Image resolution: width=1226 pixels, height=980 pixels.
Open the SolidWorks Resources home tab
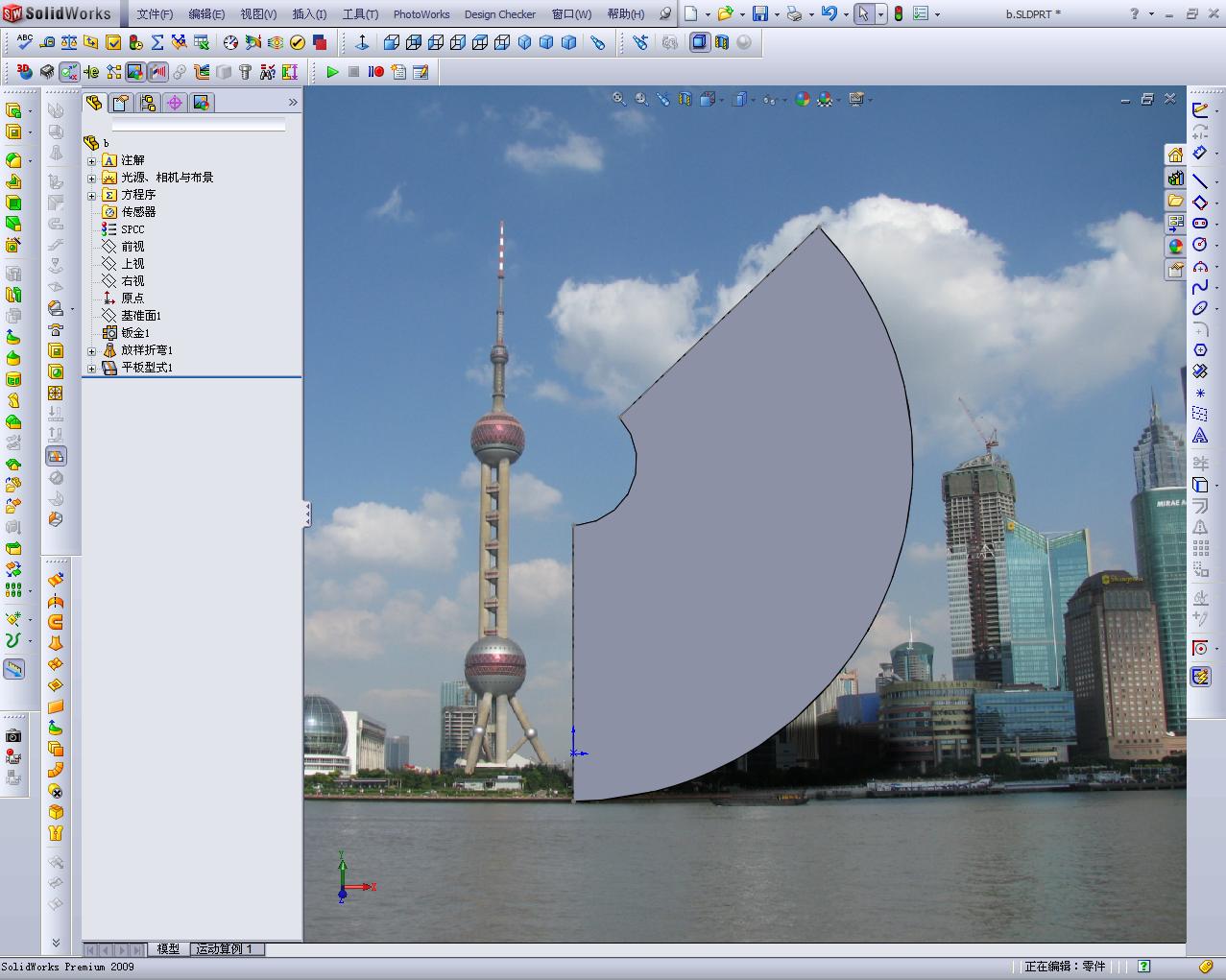pyautogui.click(x=1175, y=155)
